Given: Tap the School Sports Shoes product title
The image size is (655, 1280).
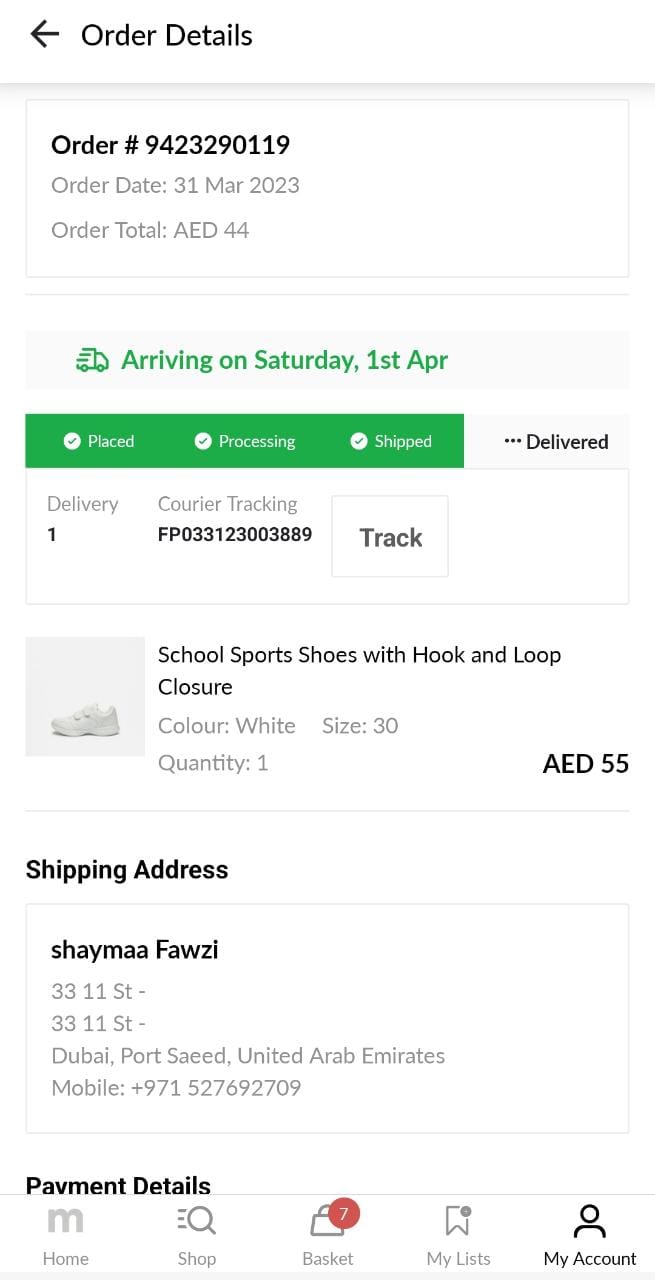Looking at the screenshot, I should coord(359,670).
